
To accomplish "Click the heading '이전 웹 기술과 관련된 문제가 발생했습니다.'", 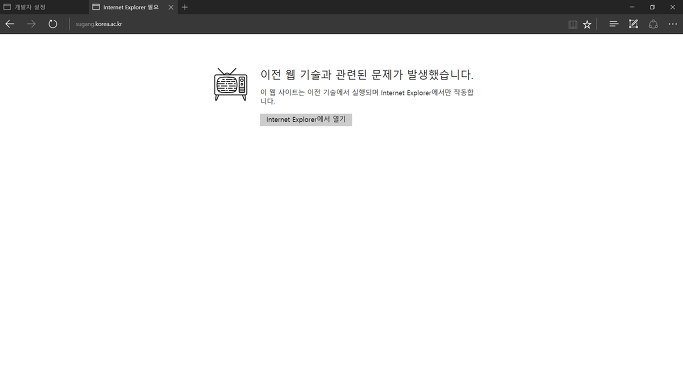I will coord(367,75).
